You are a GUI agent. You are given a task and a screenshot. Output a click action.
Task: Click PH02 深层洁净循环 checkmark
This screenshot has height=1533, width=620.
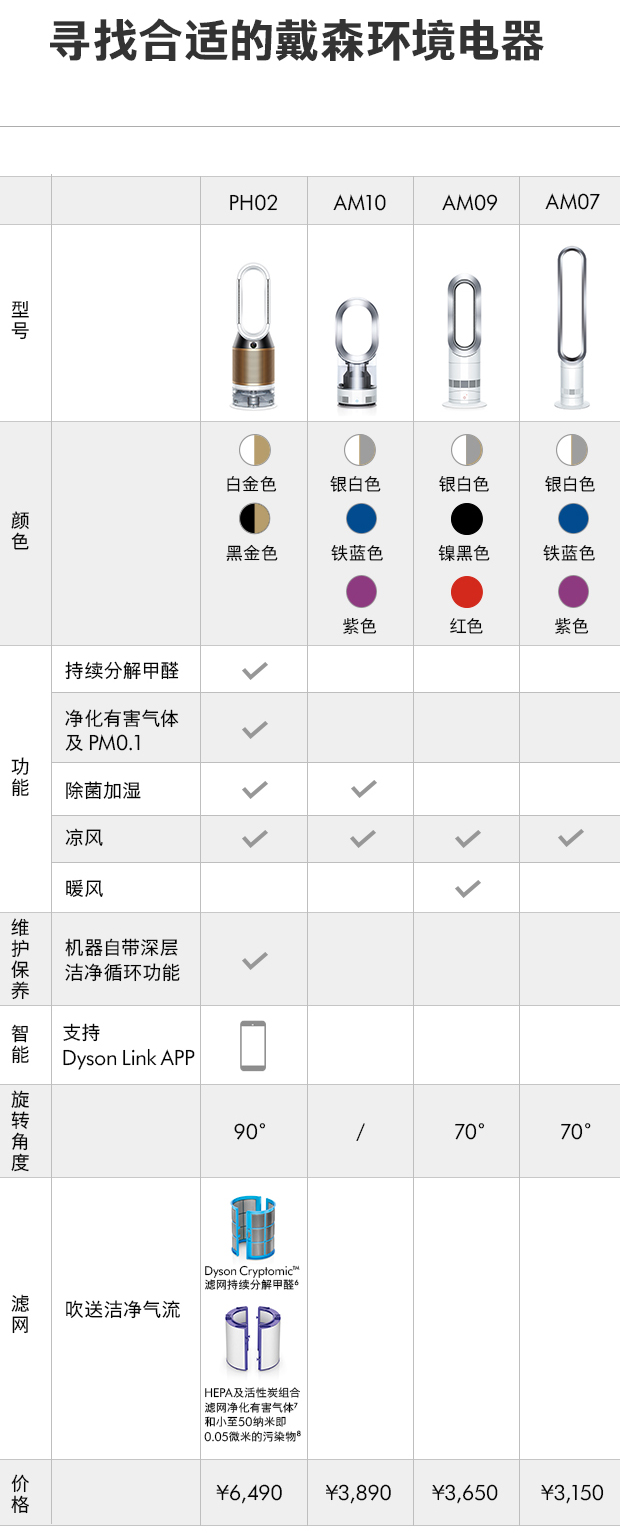[x=255, y=960]
